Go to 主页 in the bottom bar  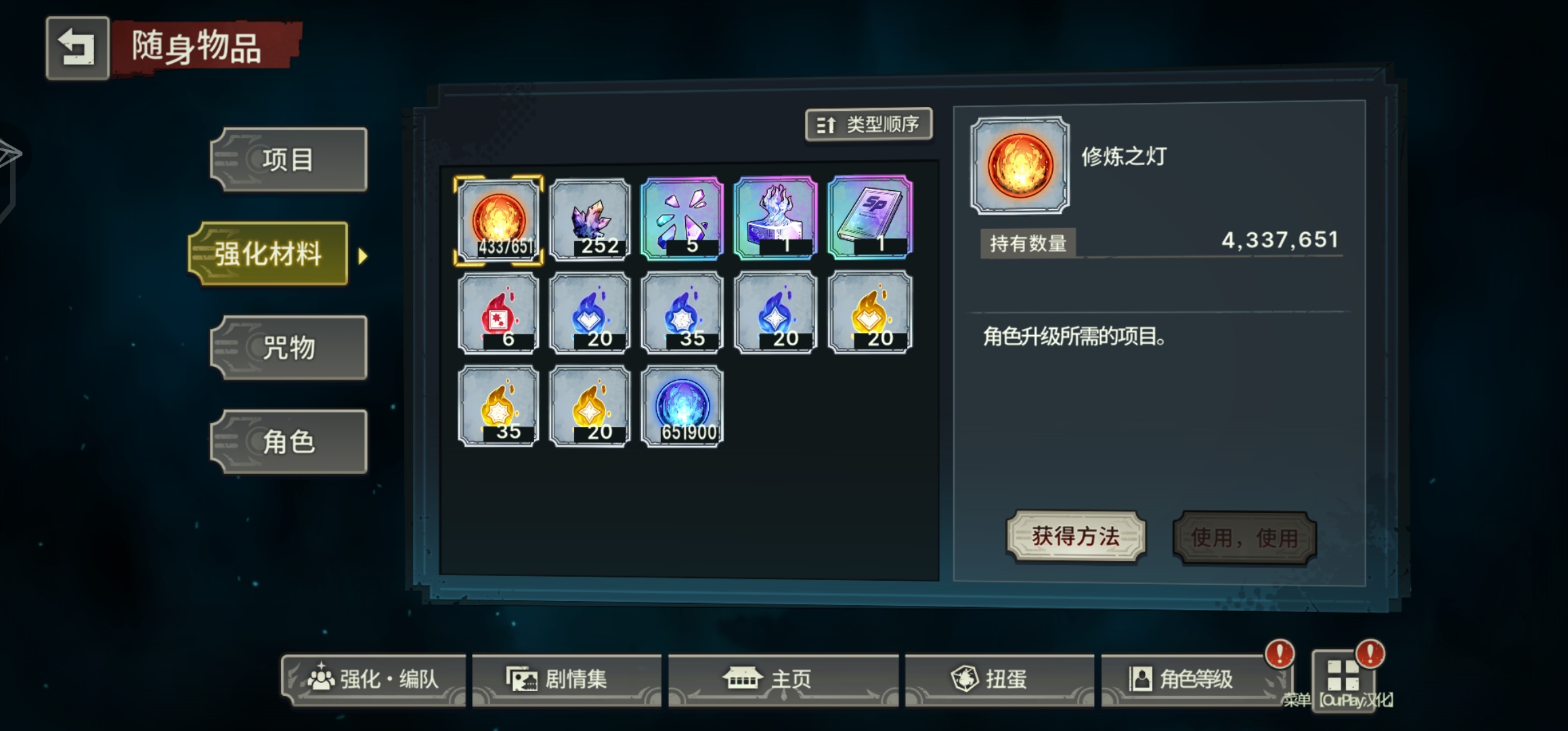pyautogui.click(x=783, y=679)
